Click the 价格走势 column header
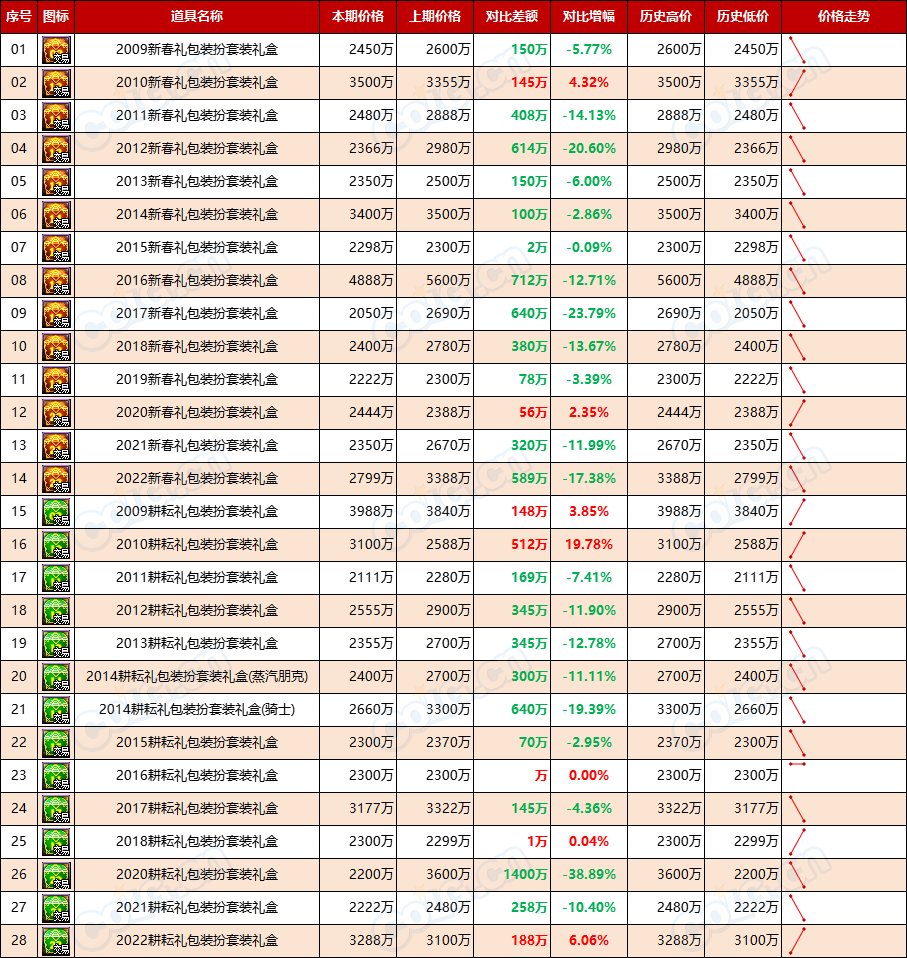 843,17
